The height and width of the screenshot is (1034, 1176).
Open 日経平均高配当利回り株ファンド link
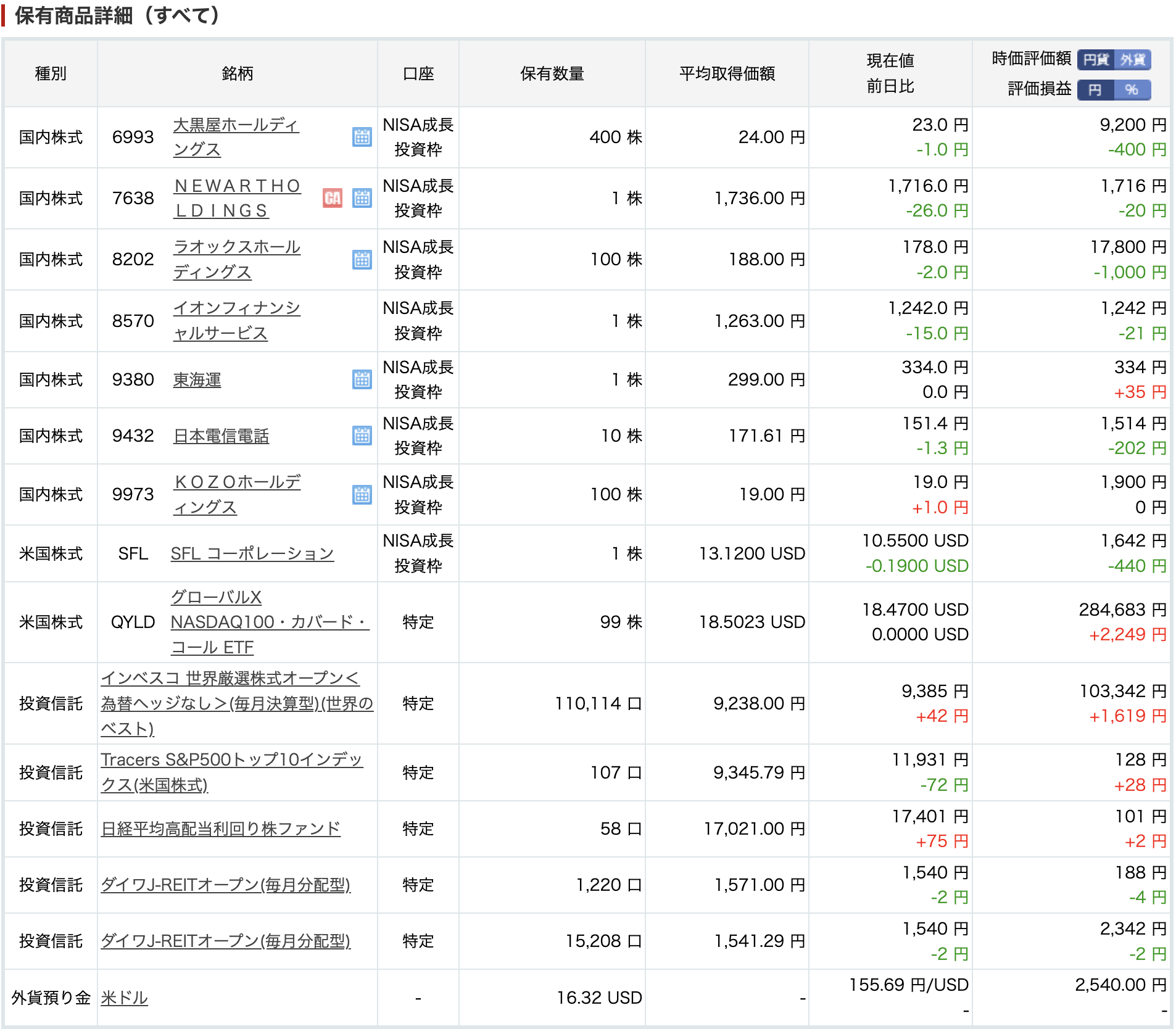220,829
